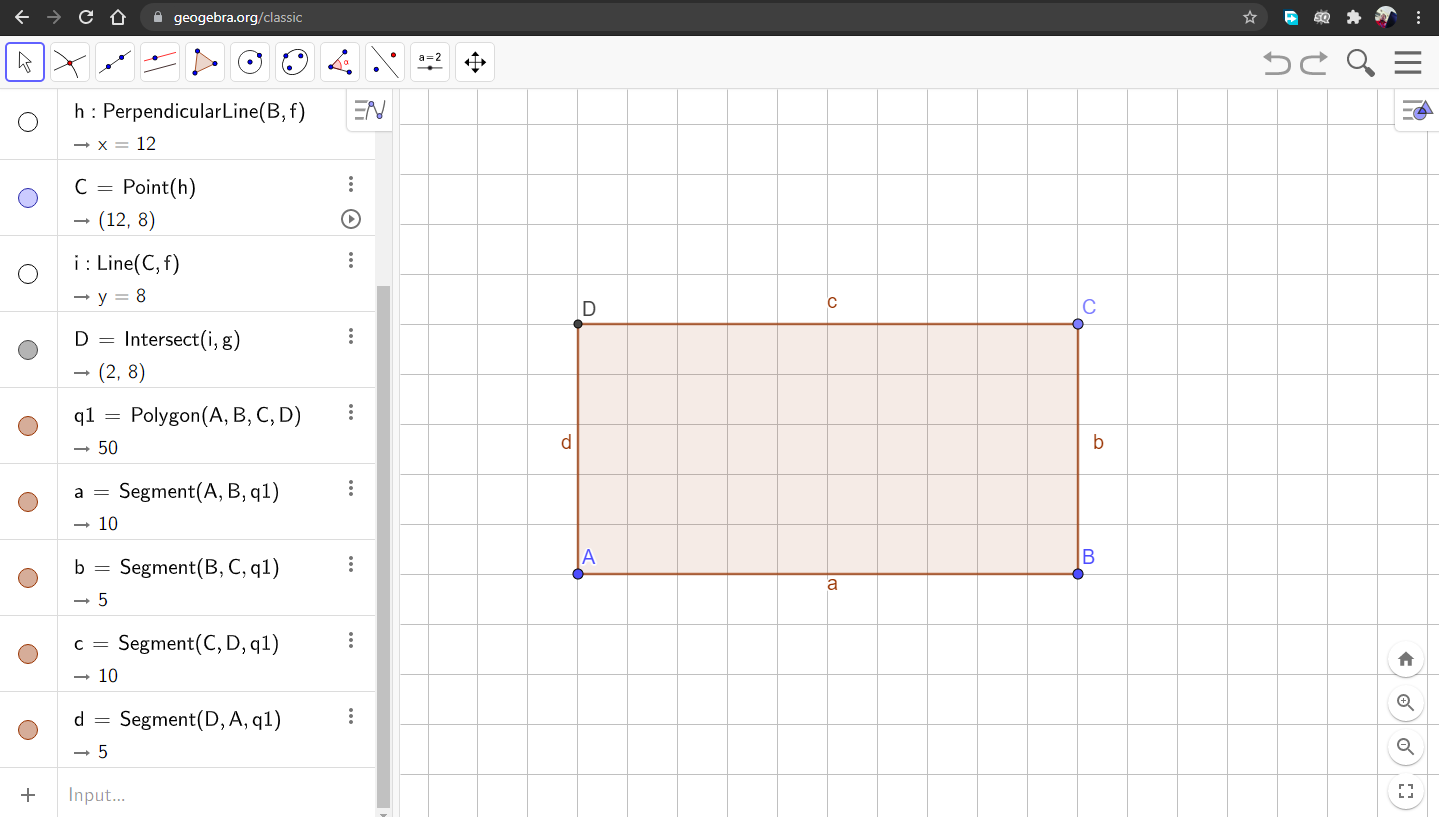This screenshot has width=1439, height=817.
Task: Select the Reflect about Line tool
Action: pos(385,62)
